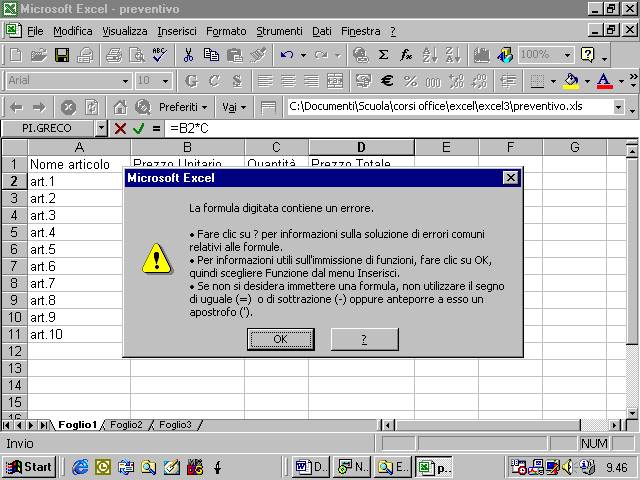Click the volume speaker tray icon
The height and width of the screenshot is (480, 640).
tap(568, 467)
